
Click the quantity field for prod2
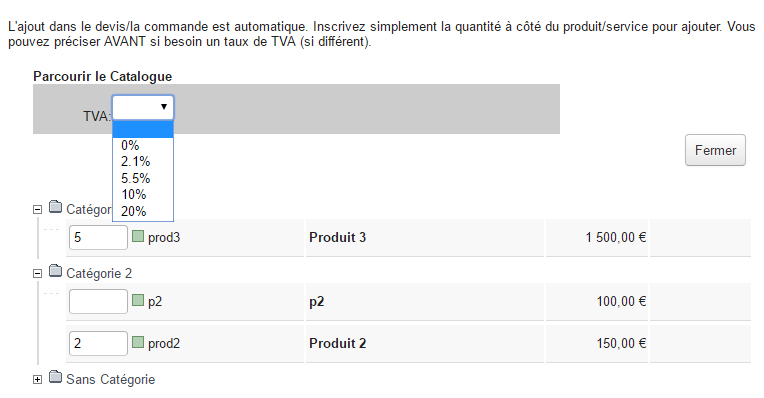point(98,343)
